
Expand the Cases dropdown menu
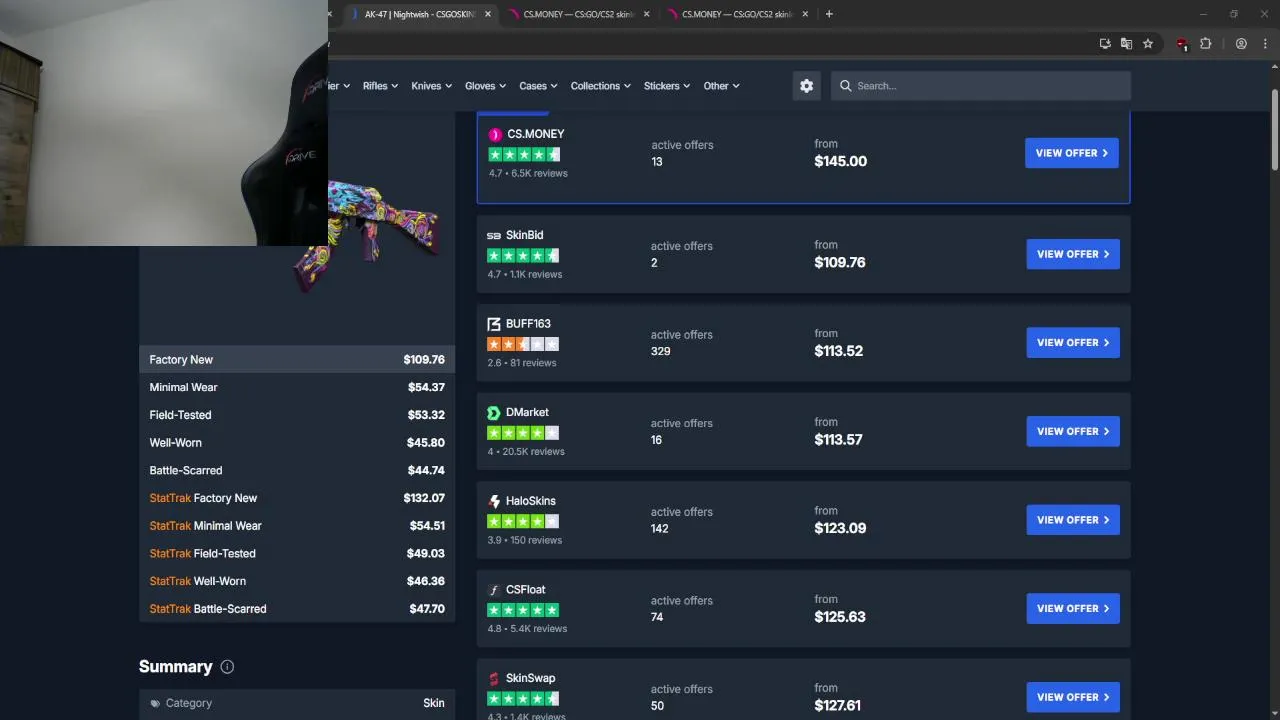[538, 86]
